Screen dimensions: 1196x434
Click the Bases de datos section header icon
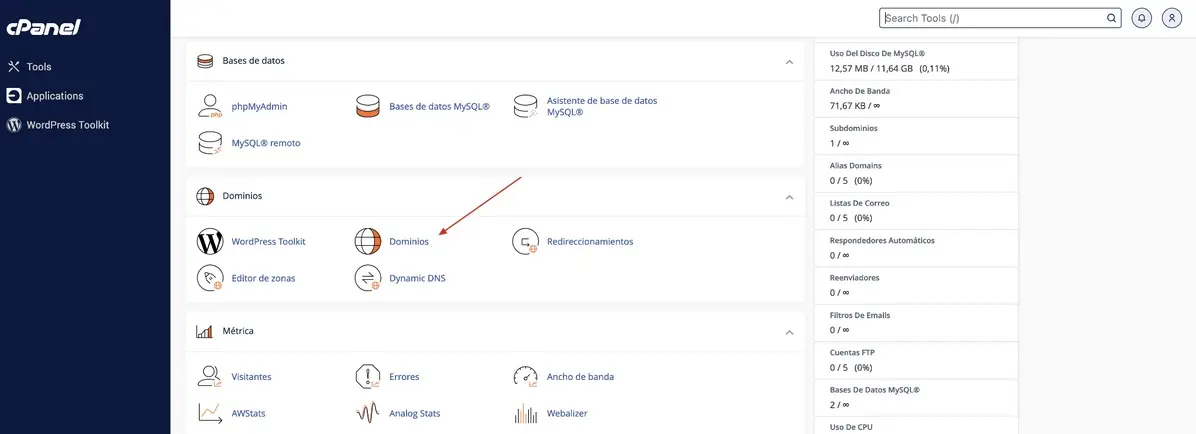point(204,61)
